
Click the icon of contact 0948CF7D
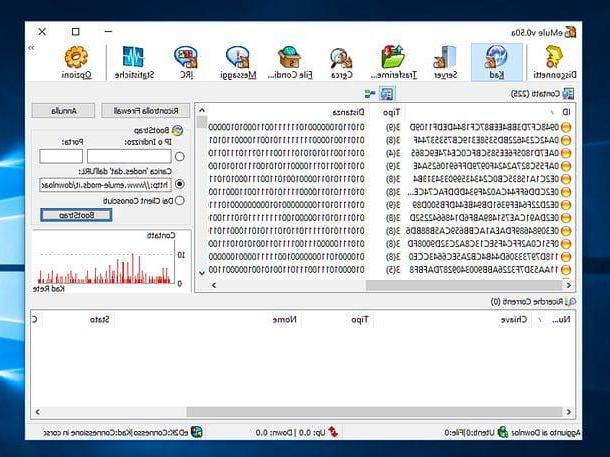pyautogui.click(x=566, y=127)
